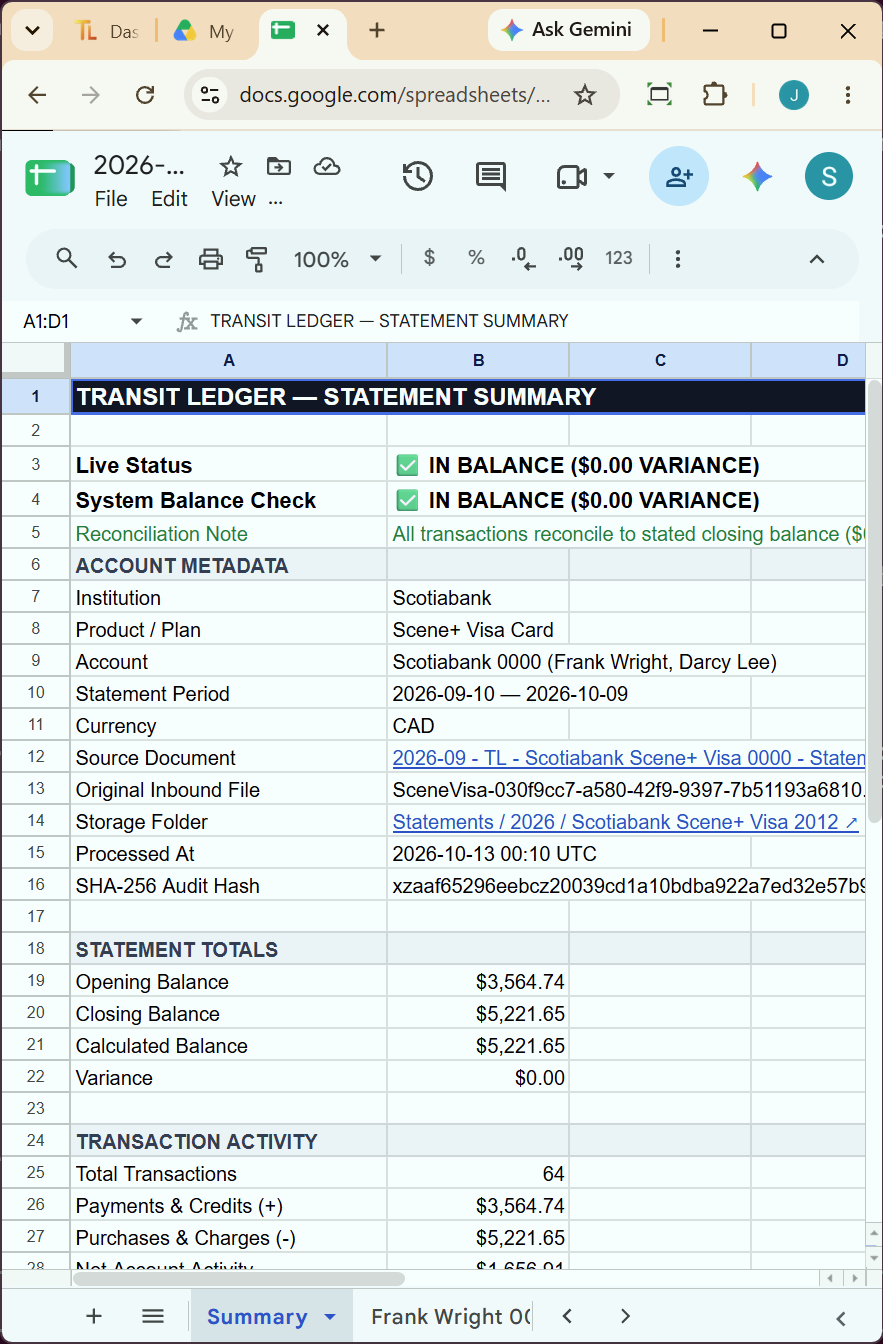Expand the Meet call dropdown arrow

608,177
